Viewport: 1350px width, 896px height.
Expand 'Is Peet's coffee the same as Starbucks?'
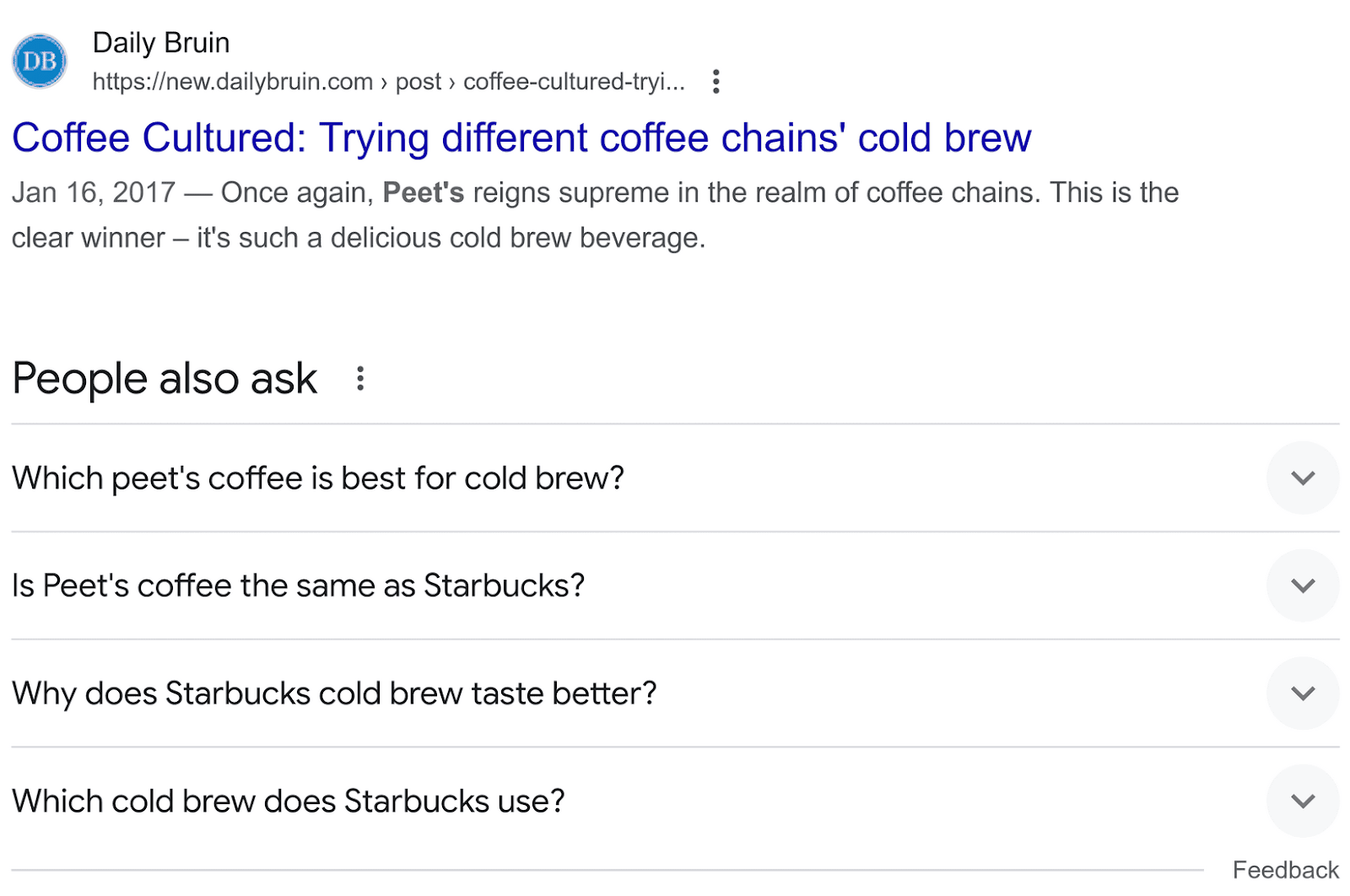point(1302,586)
